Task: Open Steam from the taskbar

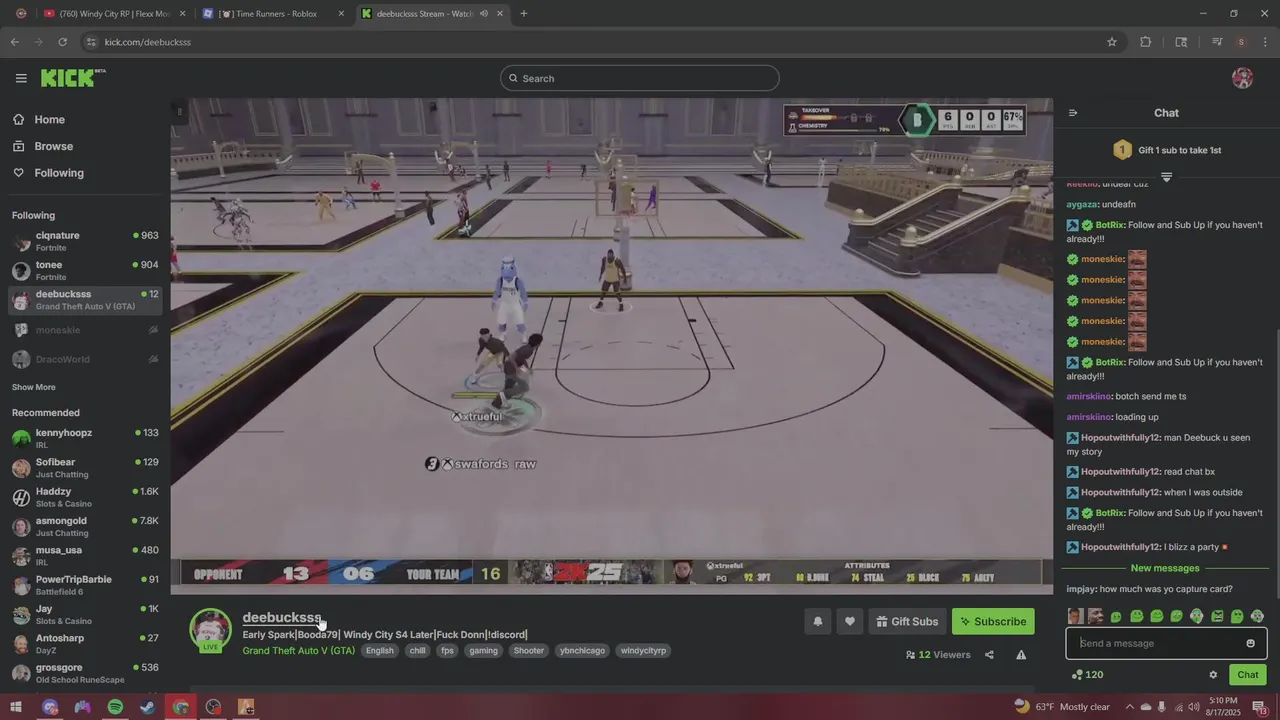Action: (147, 707)
